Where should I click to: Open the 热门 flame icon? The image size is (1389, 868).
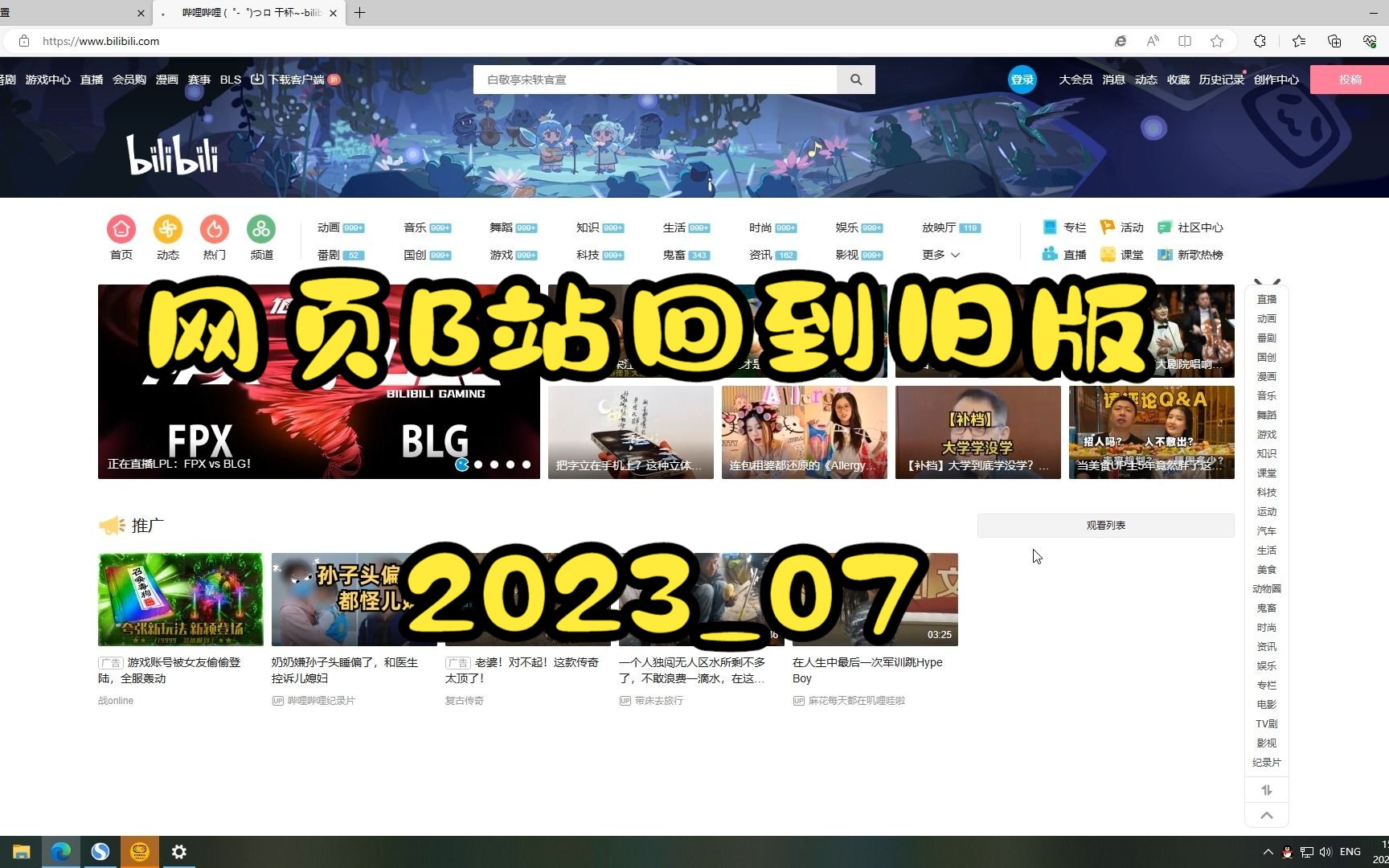click(x=215, y=229)
